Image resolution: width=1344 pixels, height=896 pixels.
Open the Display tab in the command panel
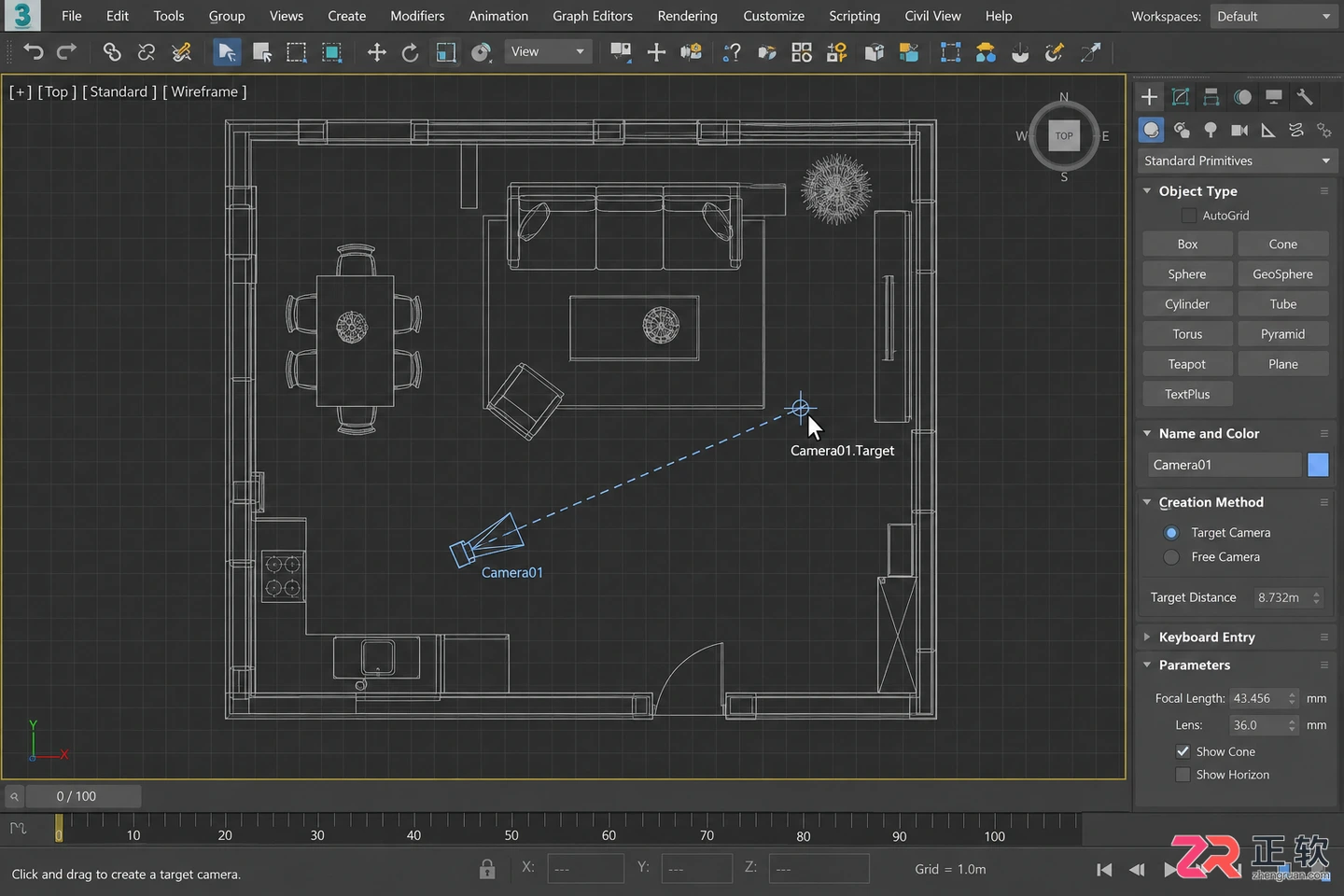coord(1273,97)
